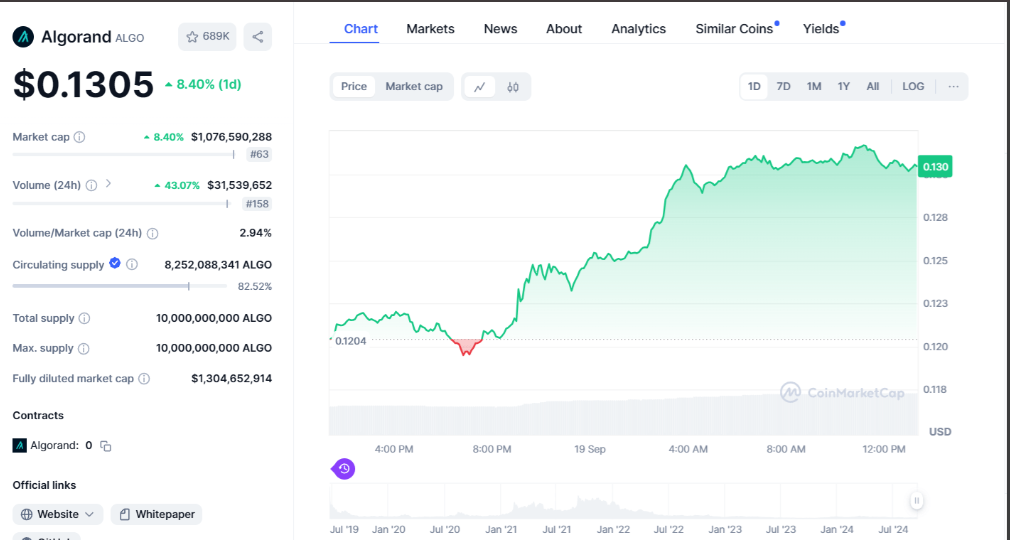Copy the Algorand contract address

click(x=106, y=446)
